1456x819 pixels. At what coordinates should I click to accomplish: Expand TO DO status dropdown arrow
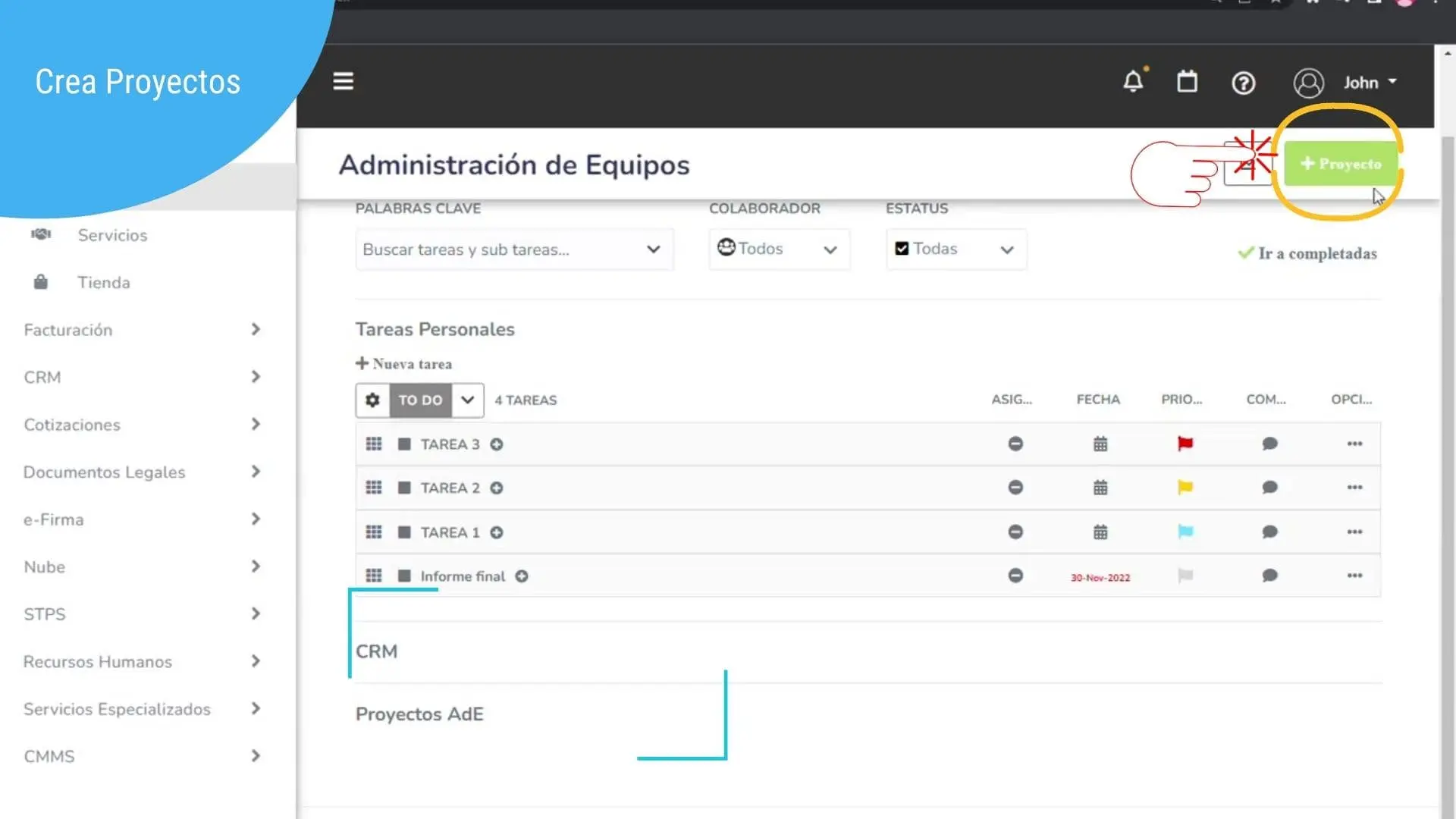click(x=468, y=400)
